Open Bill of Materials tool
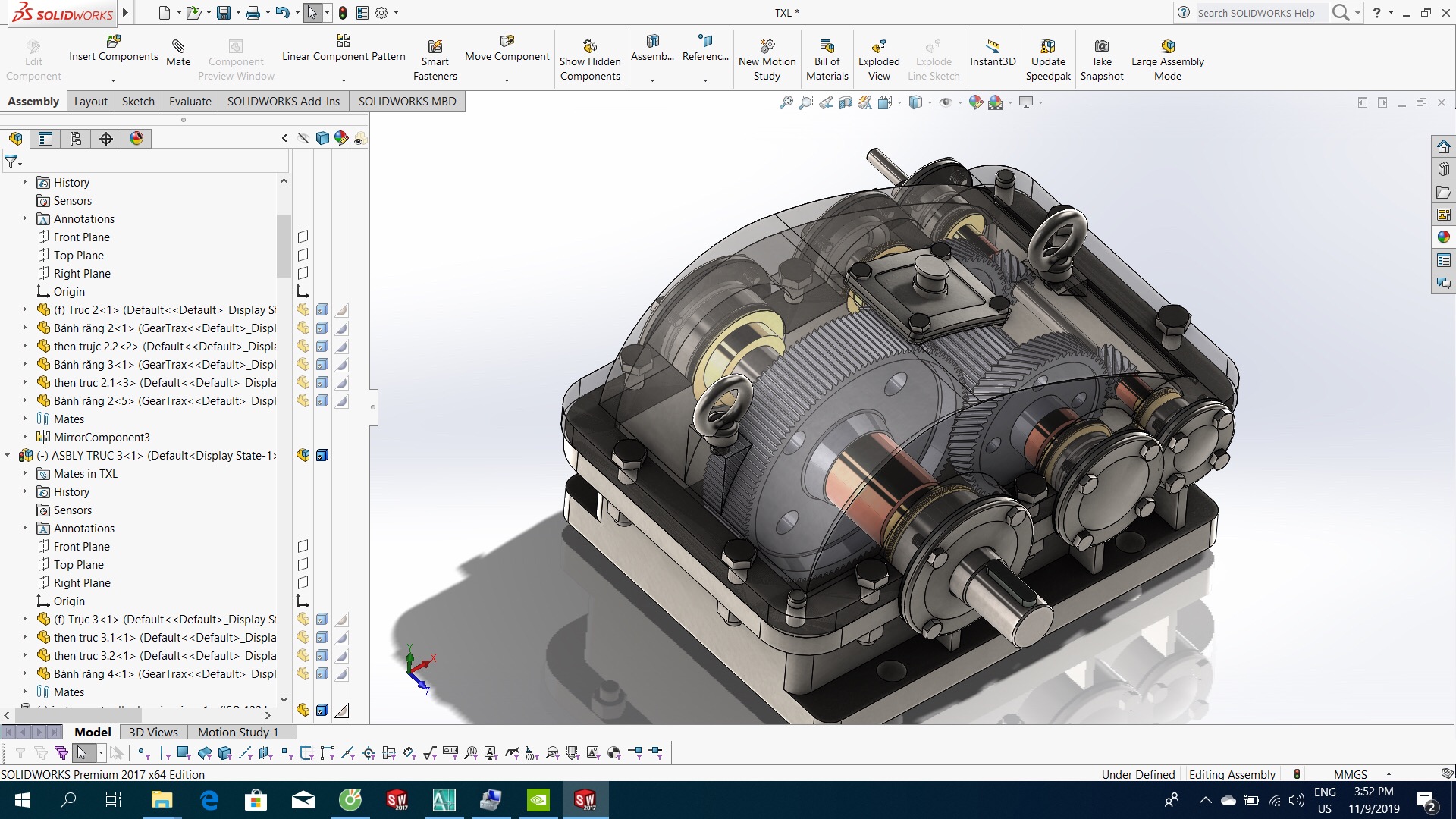This screenshot has height=819, width=1456. (827, 47)
